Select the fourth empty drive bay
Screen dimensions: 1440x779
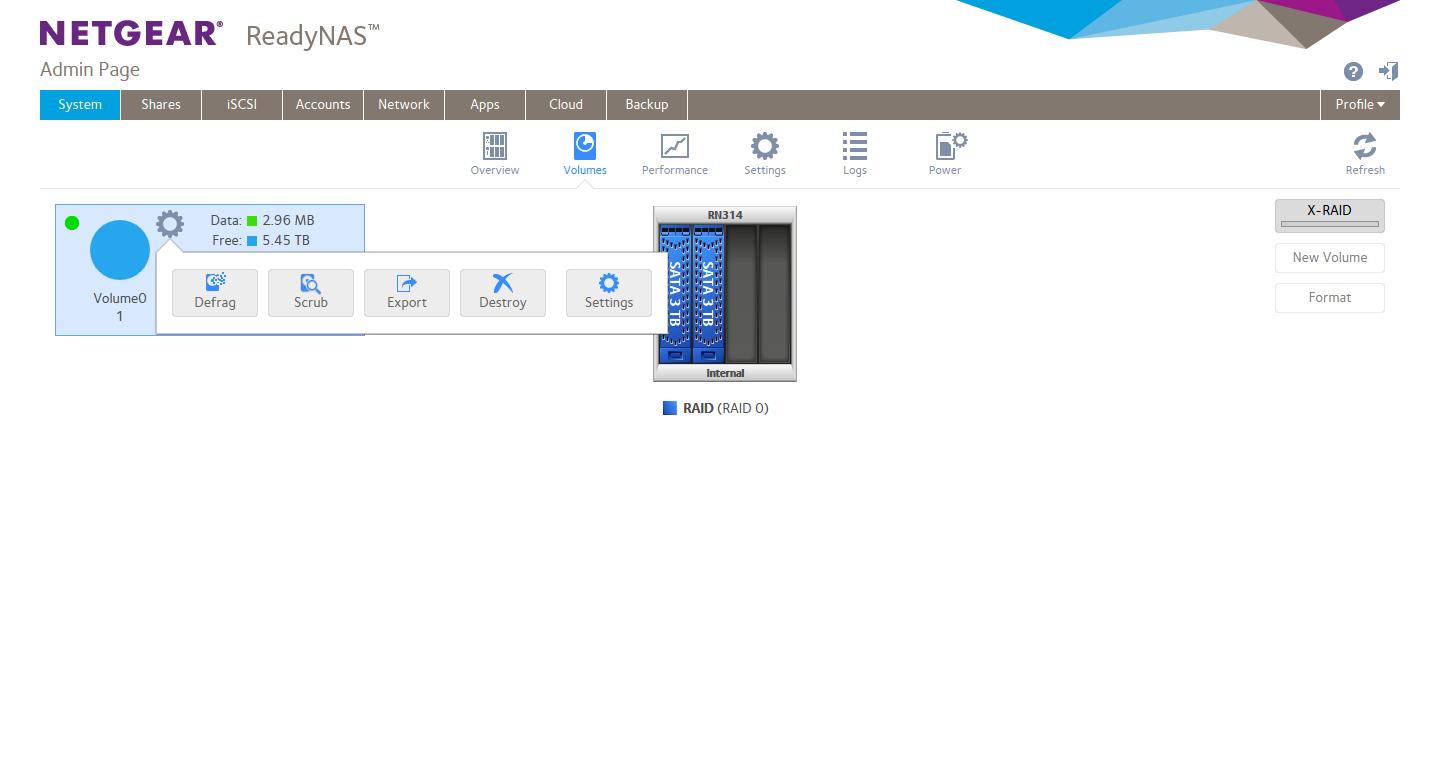point(774,294)
